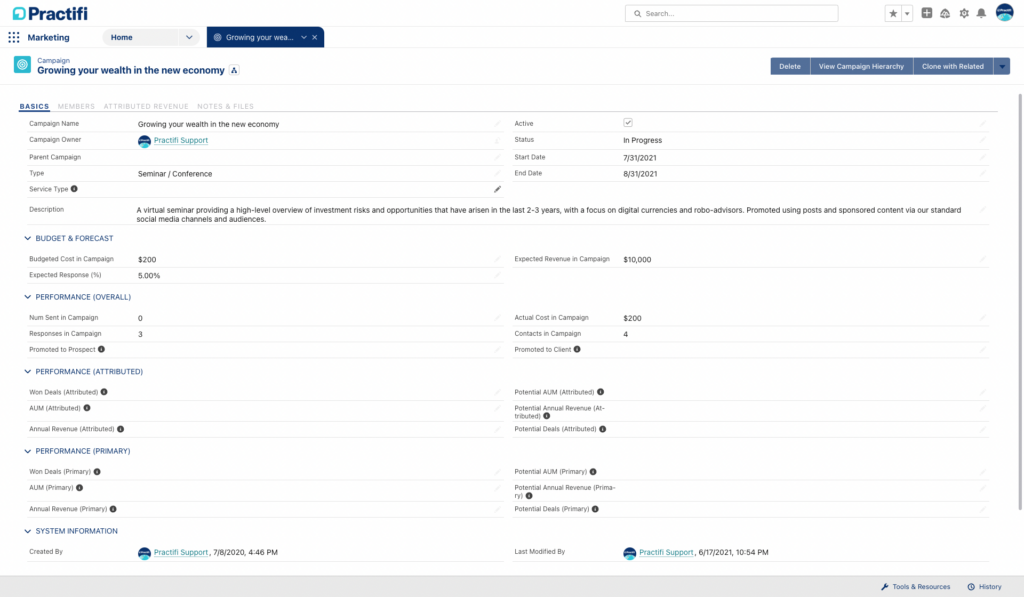Switch to the Attributed Revenue tab
Screen dimensions: 1024x597
(146, 106)
